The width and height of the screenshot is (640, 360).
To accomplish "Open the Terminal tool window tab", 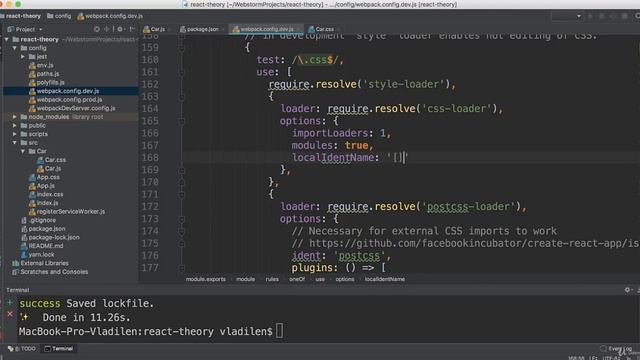I will [x=59, y=349].
